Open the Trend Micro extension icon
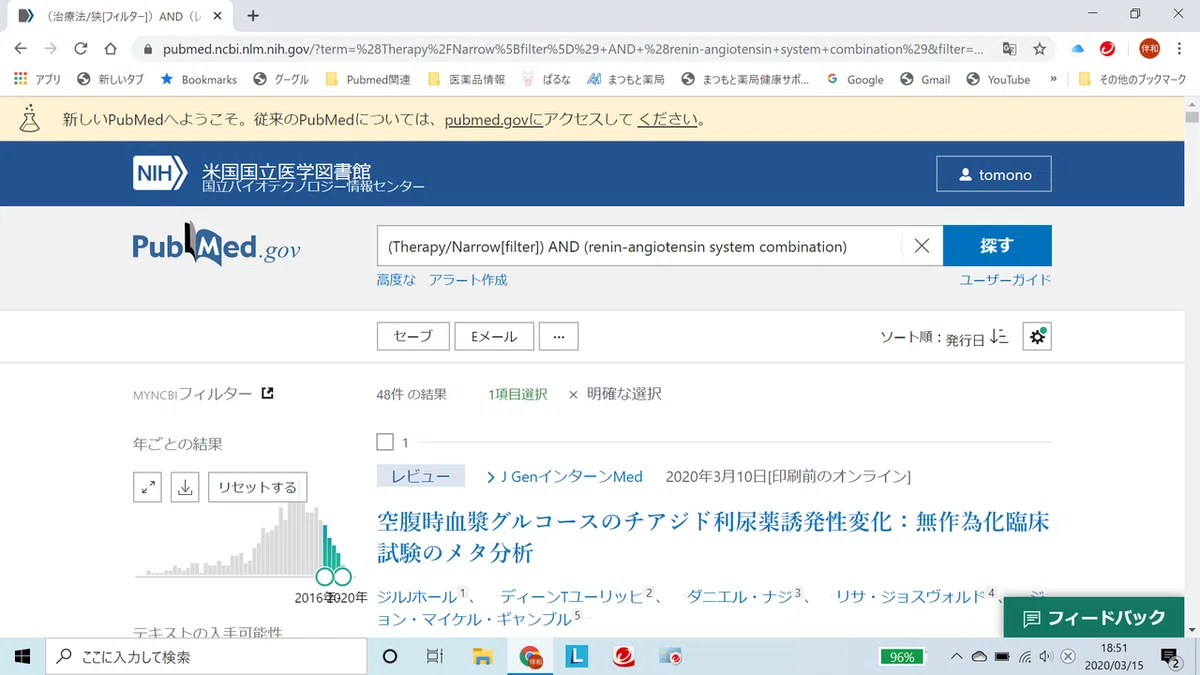This screenshot has height=675, width=1200. pyautogui.click(x=1108, y=48)
